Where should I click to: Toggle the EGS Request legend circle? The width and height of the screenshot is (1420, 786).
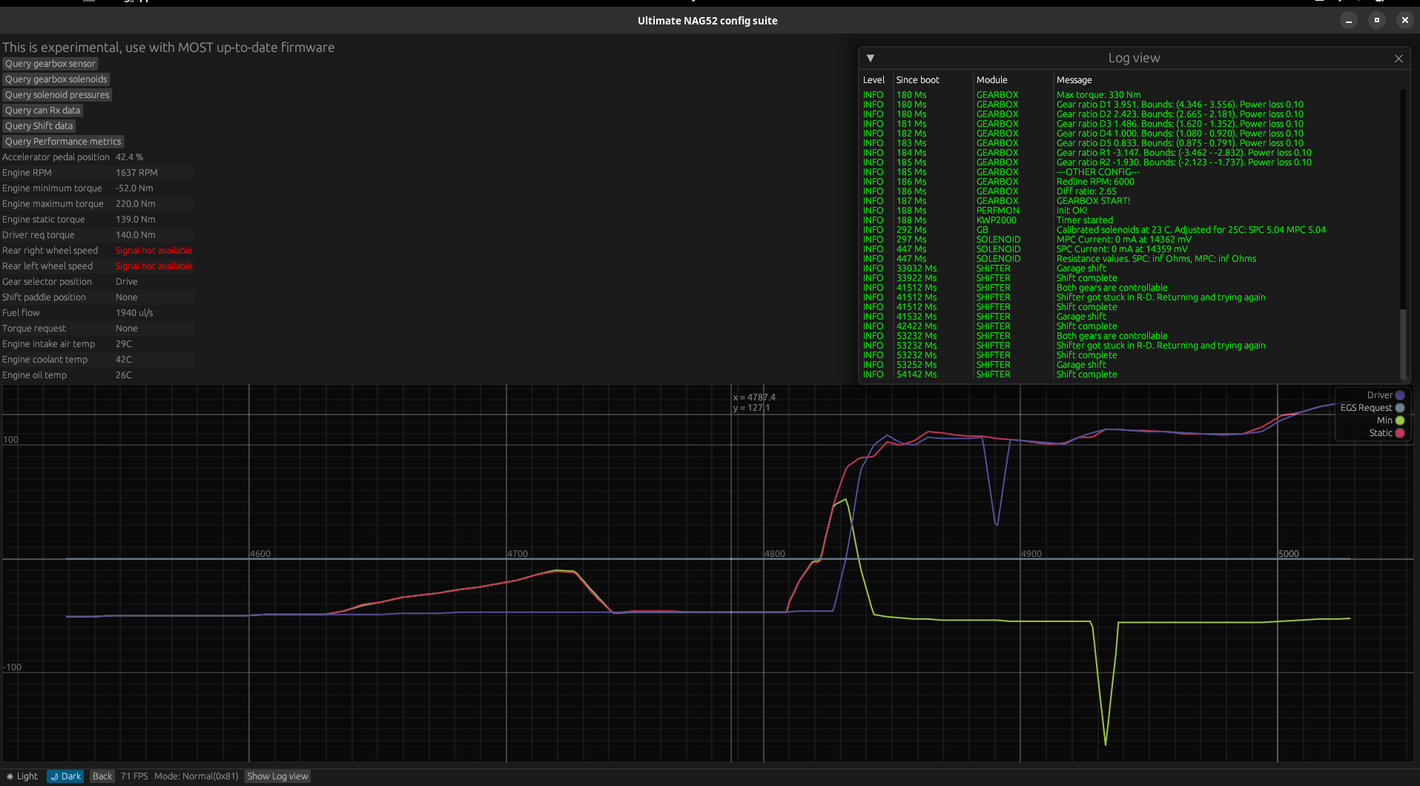[x=1400, y=408]
